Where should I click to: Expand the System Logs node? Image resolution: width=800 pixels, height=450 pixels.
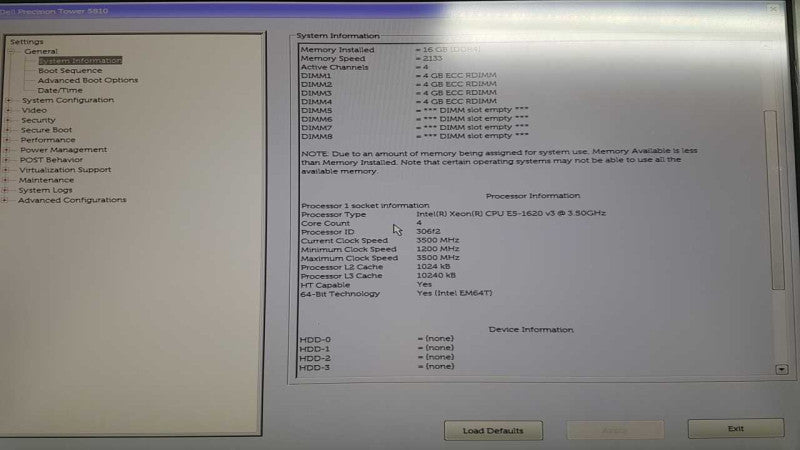click(5, 190)
